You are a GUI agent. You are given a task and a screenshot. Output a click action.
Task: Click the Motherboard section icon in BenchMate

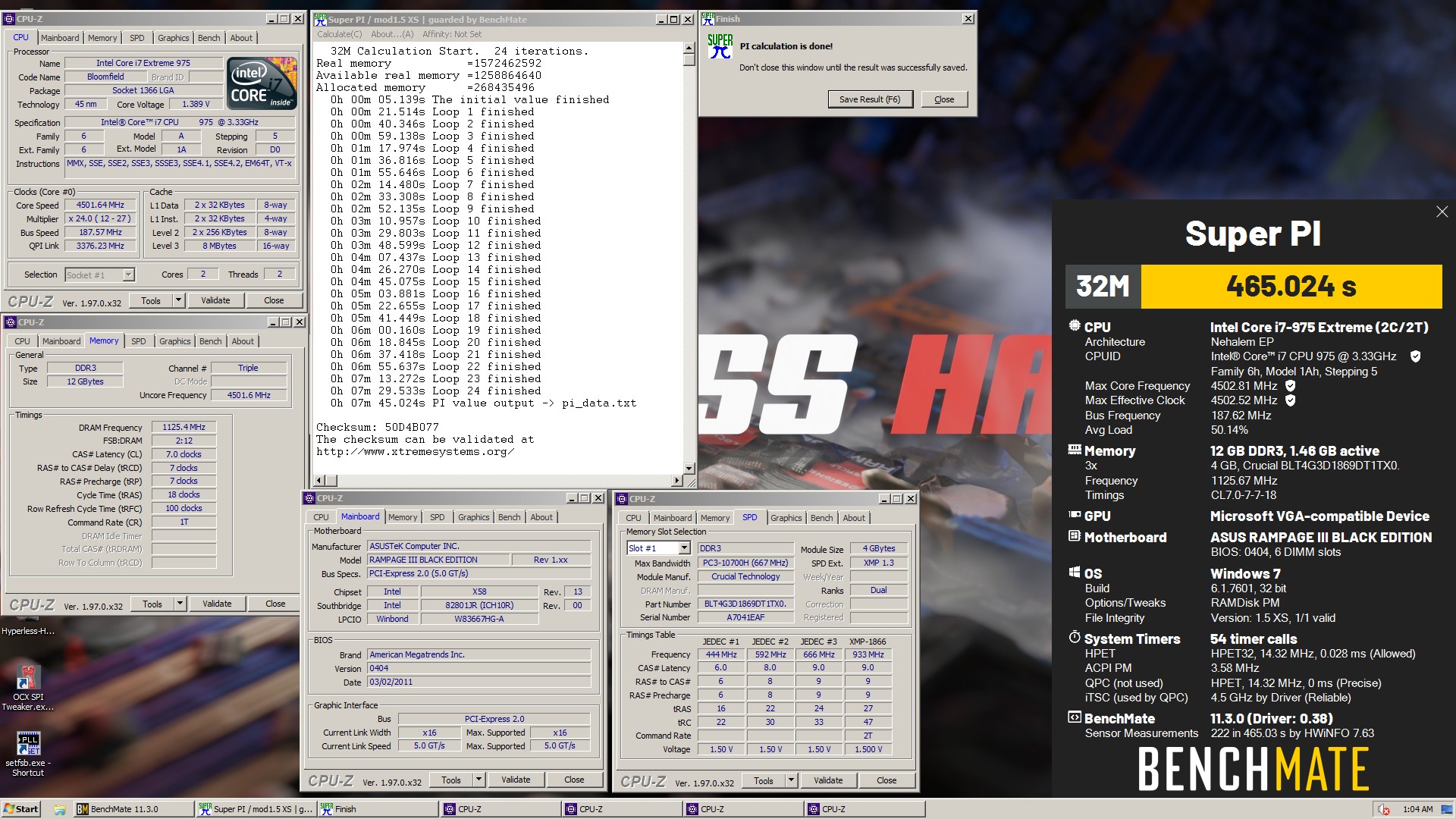[x=1075, y=536]
